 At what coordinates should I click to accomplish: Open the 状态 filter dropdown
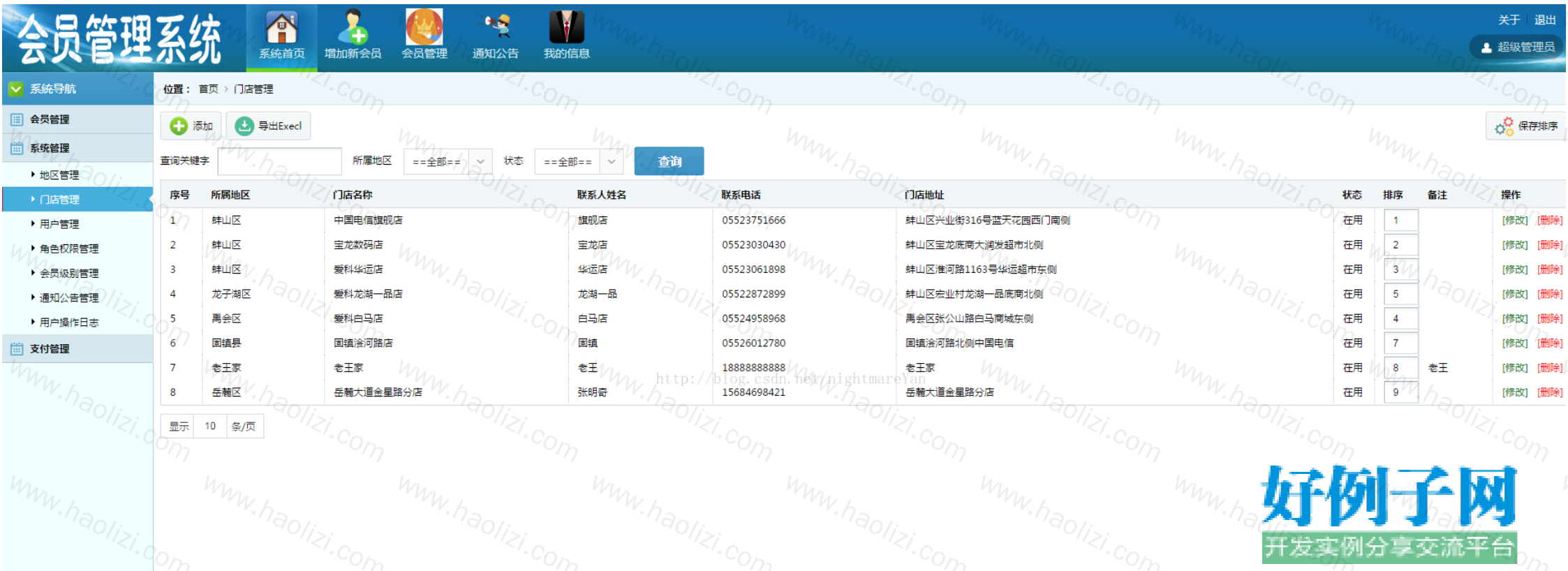coord(579,161)
